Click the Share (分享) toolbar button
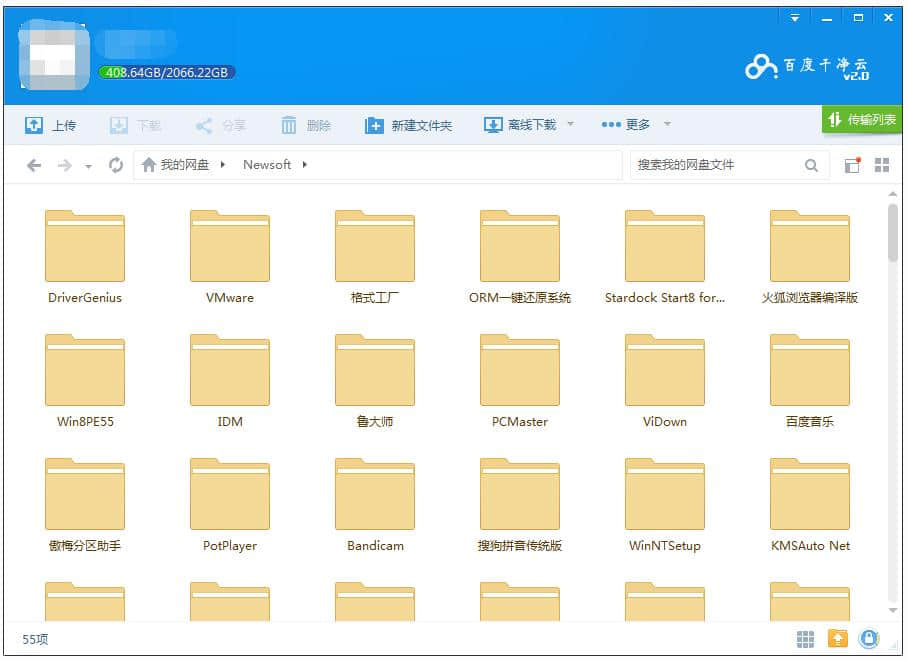The image size is (908, 660). tap(221, 125)
